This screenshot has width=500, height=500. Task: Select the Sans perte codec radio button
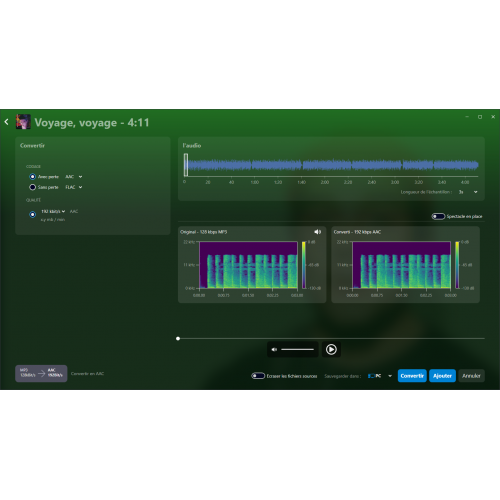point(32,187)
